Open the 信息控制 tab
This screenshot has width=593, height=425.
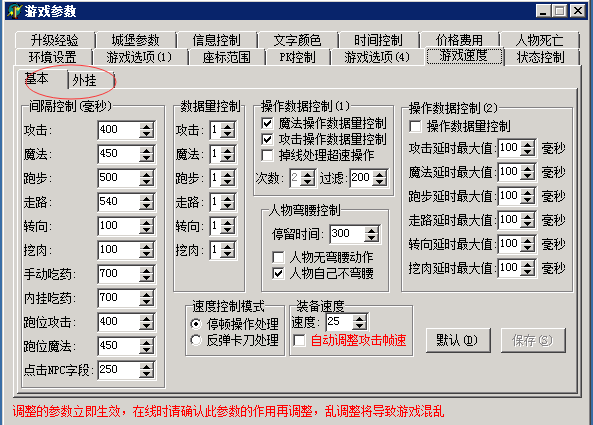[216, 40]
